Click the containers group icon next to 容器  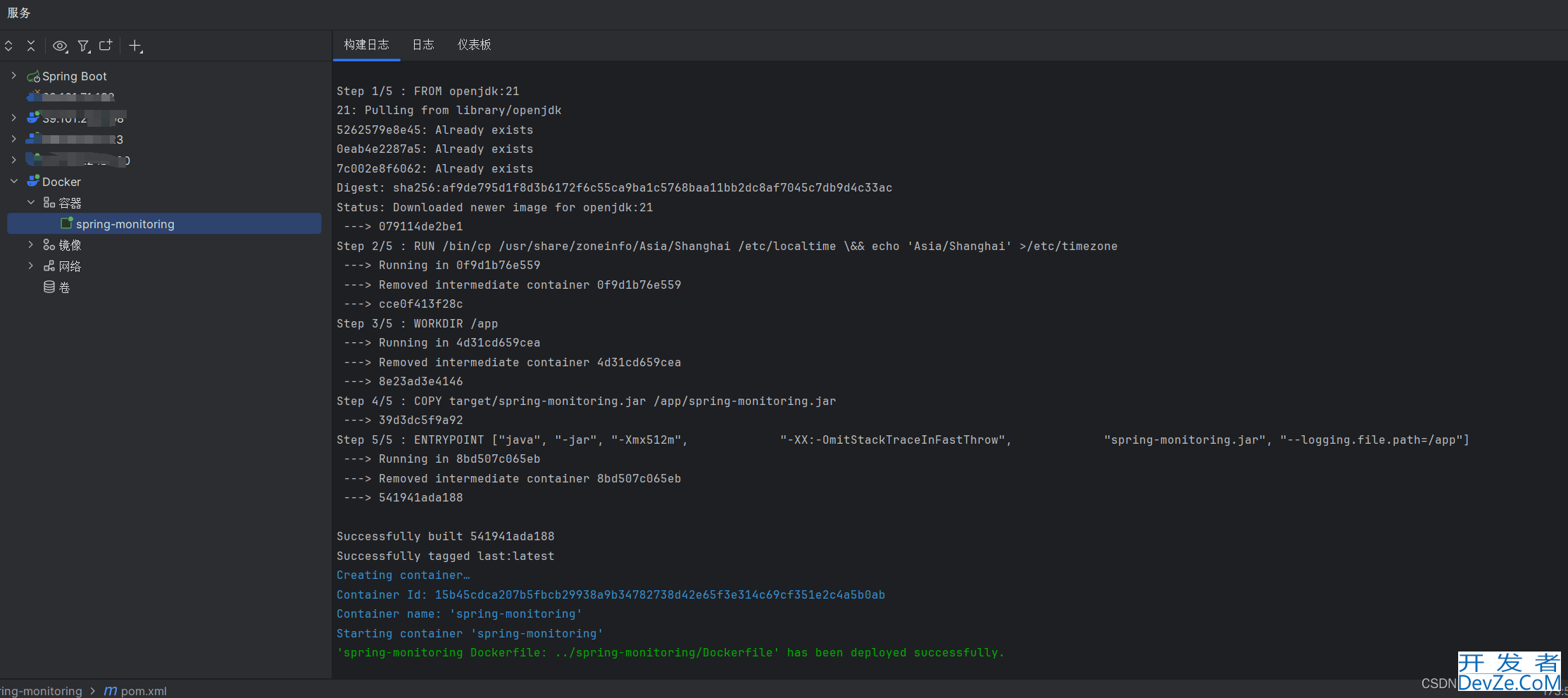click(49, 202)
